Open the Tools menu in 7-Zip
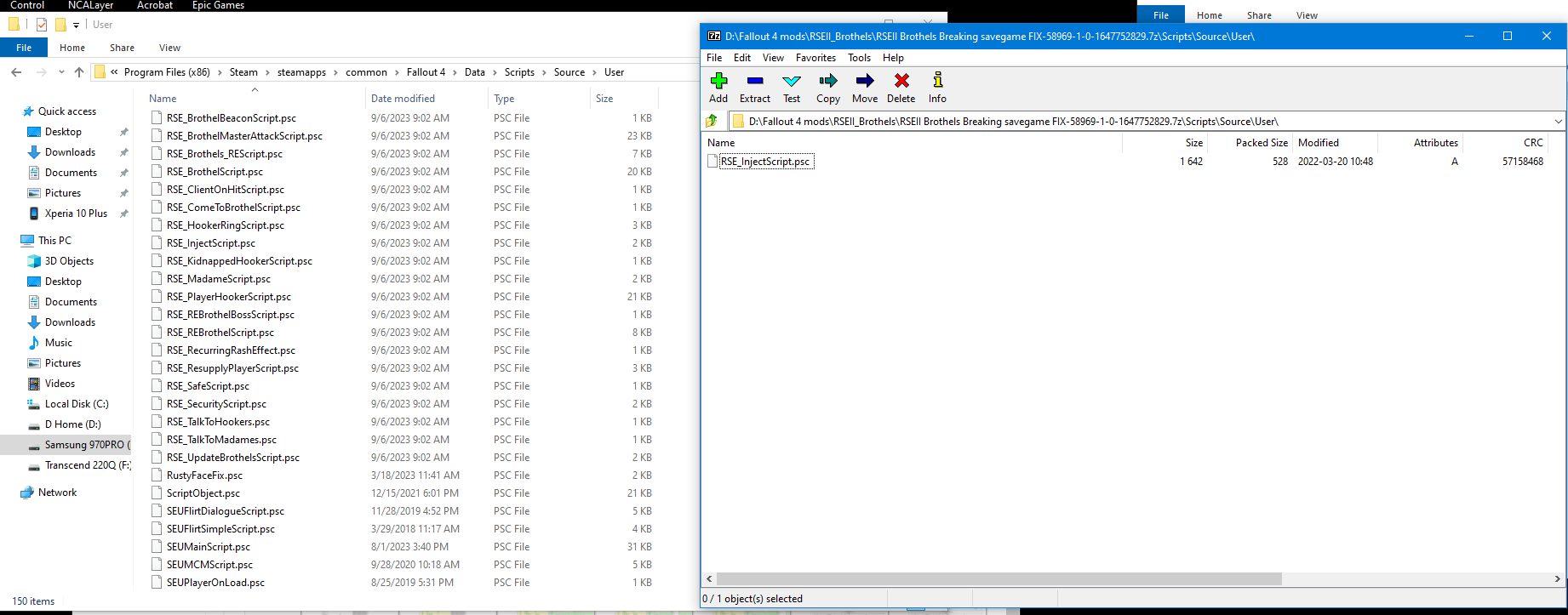The height and width of the screenshot is (615, 1568). coord(859,58)
